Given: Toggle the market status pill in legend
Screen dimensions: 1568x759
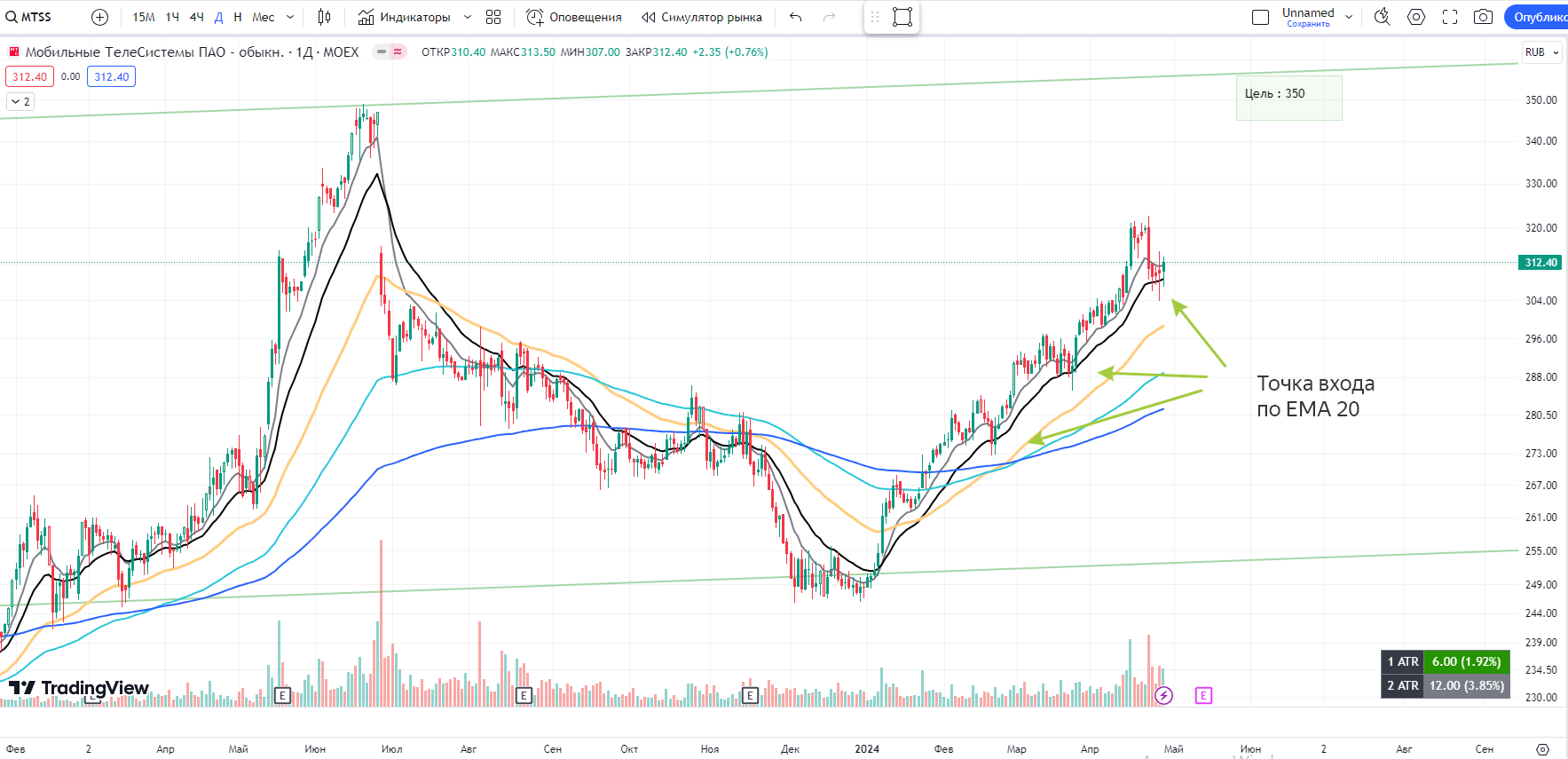Looking at the screenshot, I should tap(390, 52).
